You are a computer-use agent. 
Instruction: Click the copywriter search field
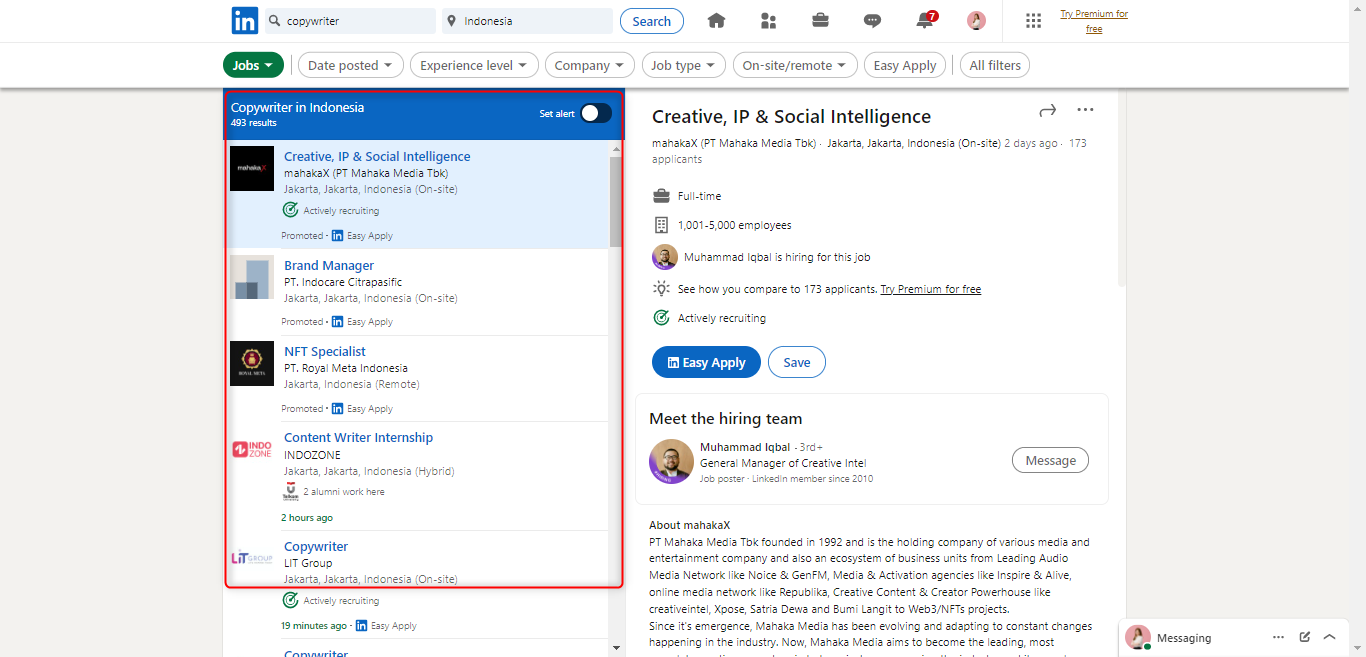tap(350, 21)
